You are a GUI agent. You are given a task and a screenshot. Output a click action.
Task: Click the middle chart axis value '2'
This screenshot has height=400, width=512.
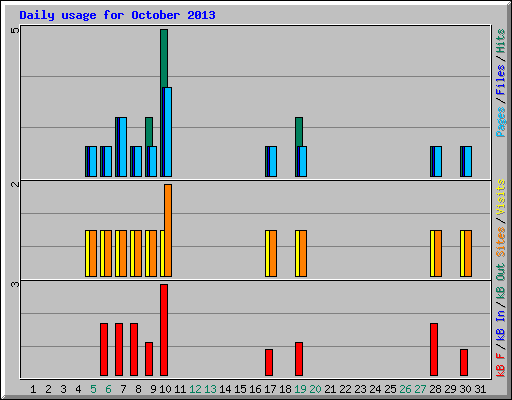pyautogui.click(x=15, y=184)
